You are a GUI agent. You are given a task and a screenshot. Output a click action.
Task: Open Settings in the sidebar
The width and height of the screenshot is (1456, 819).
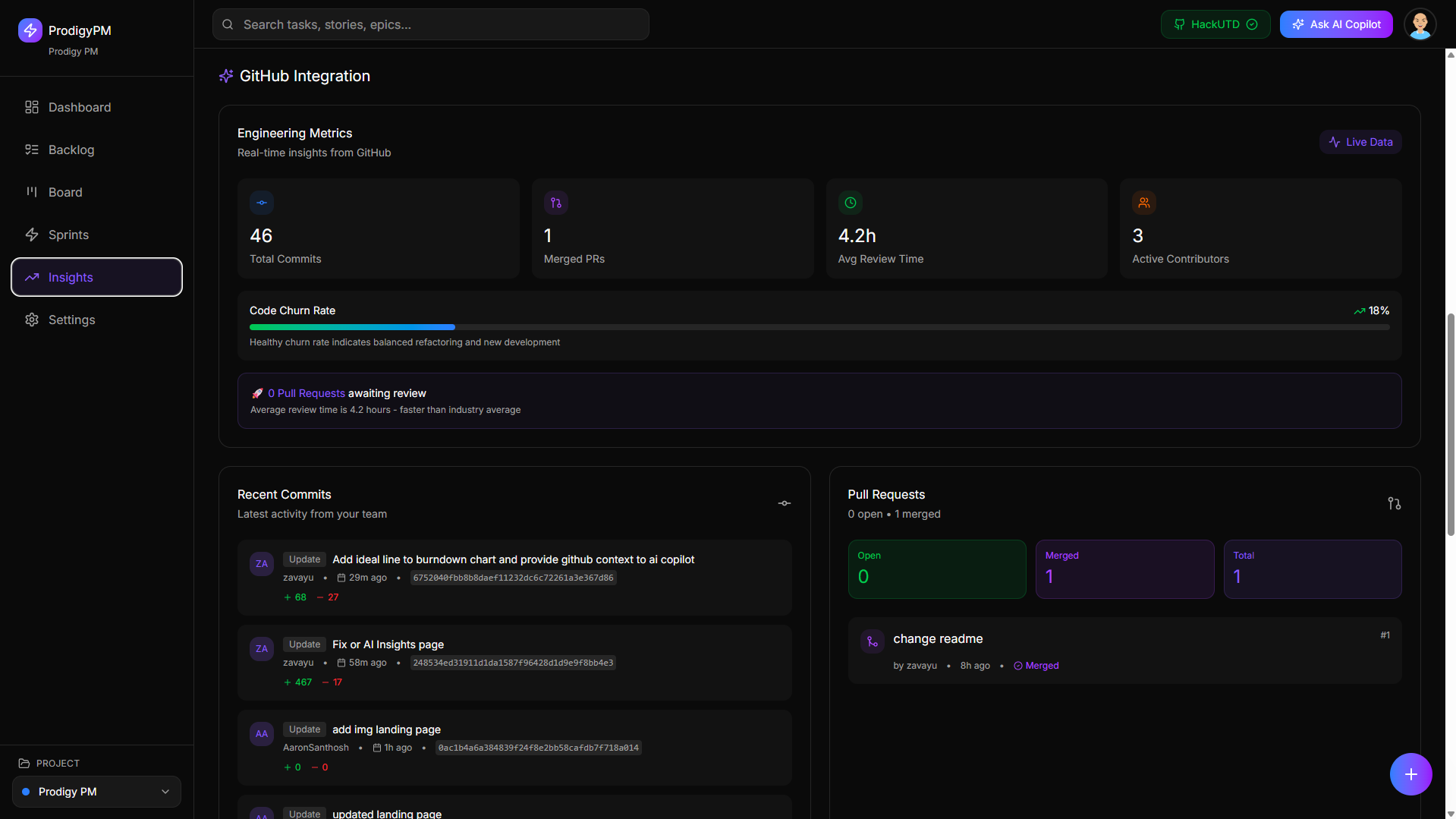96,320
